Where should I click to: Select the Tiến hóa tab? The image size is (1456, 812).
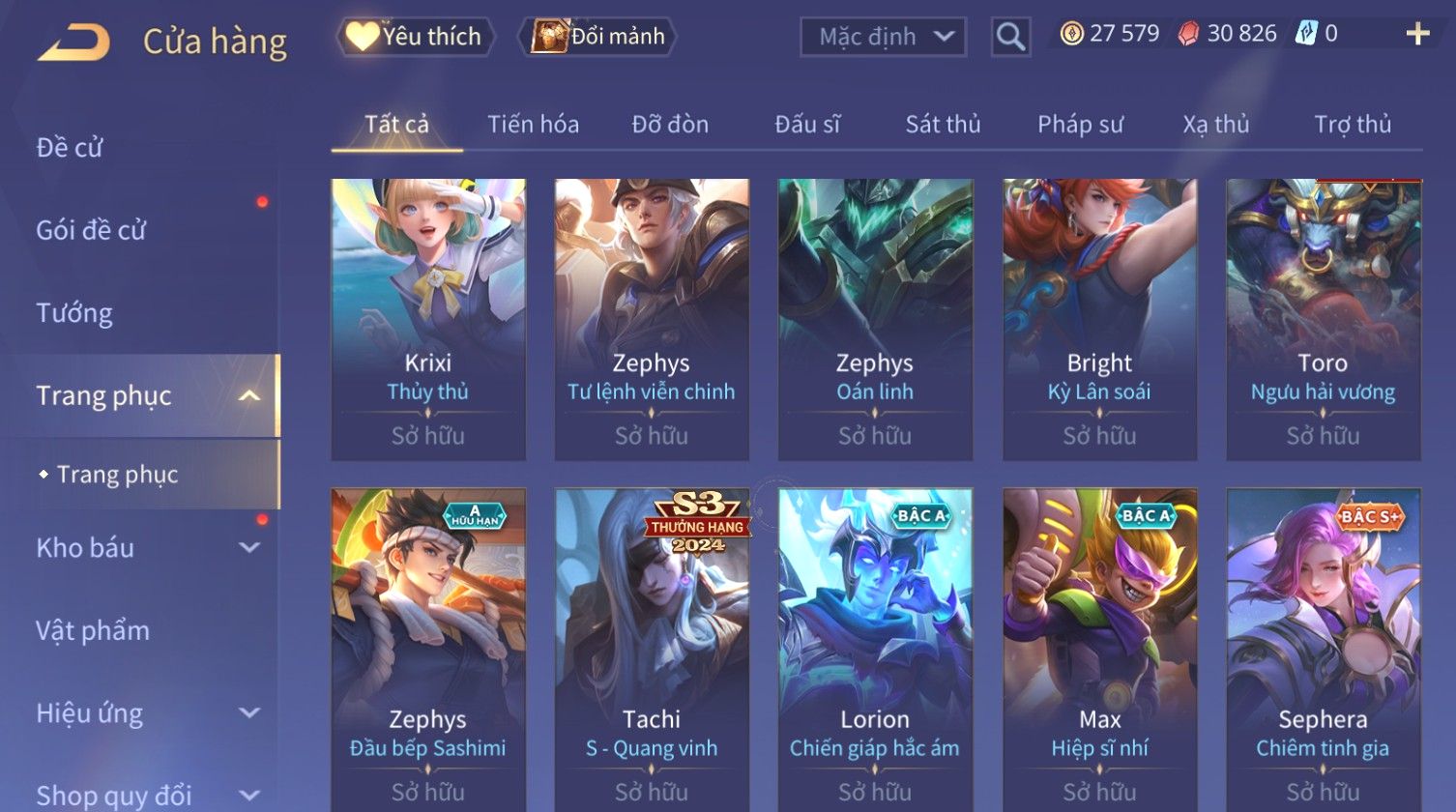tap(533, 124)
